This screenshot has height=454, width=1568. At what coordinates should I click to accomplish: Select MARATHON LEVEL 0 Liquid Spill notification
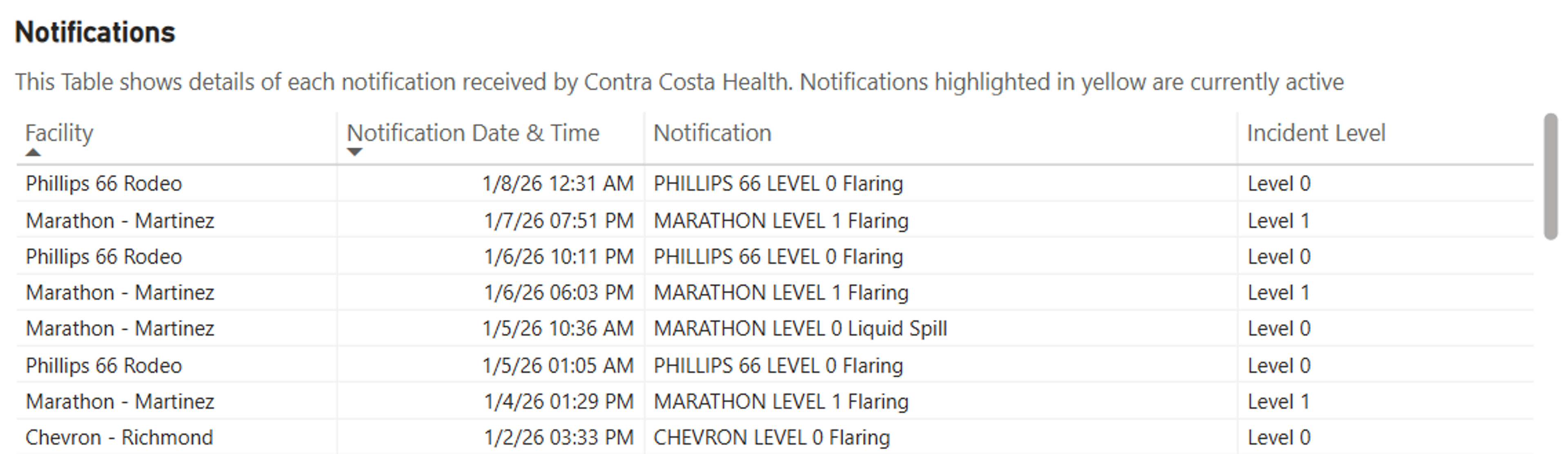[800, 329]
